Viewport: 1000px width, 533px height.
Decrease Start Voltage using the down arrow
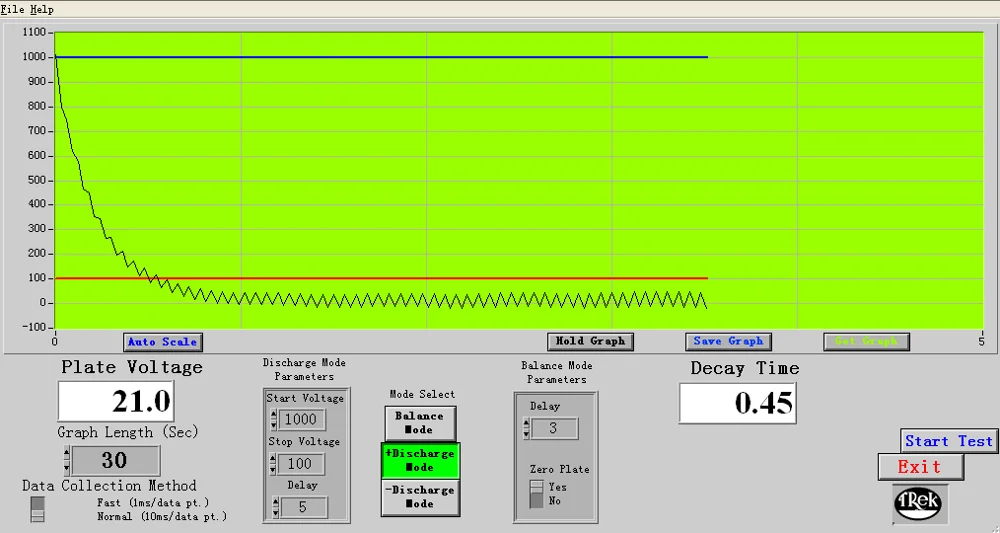273,425
